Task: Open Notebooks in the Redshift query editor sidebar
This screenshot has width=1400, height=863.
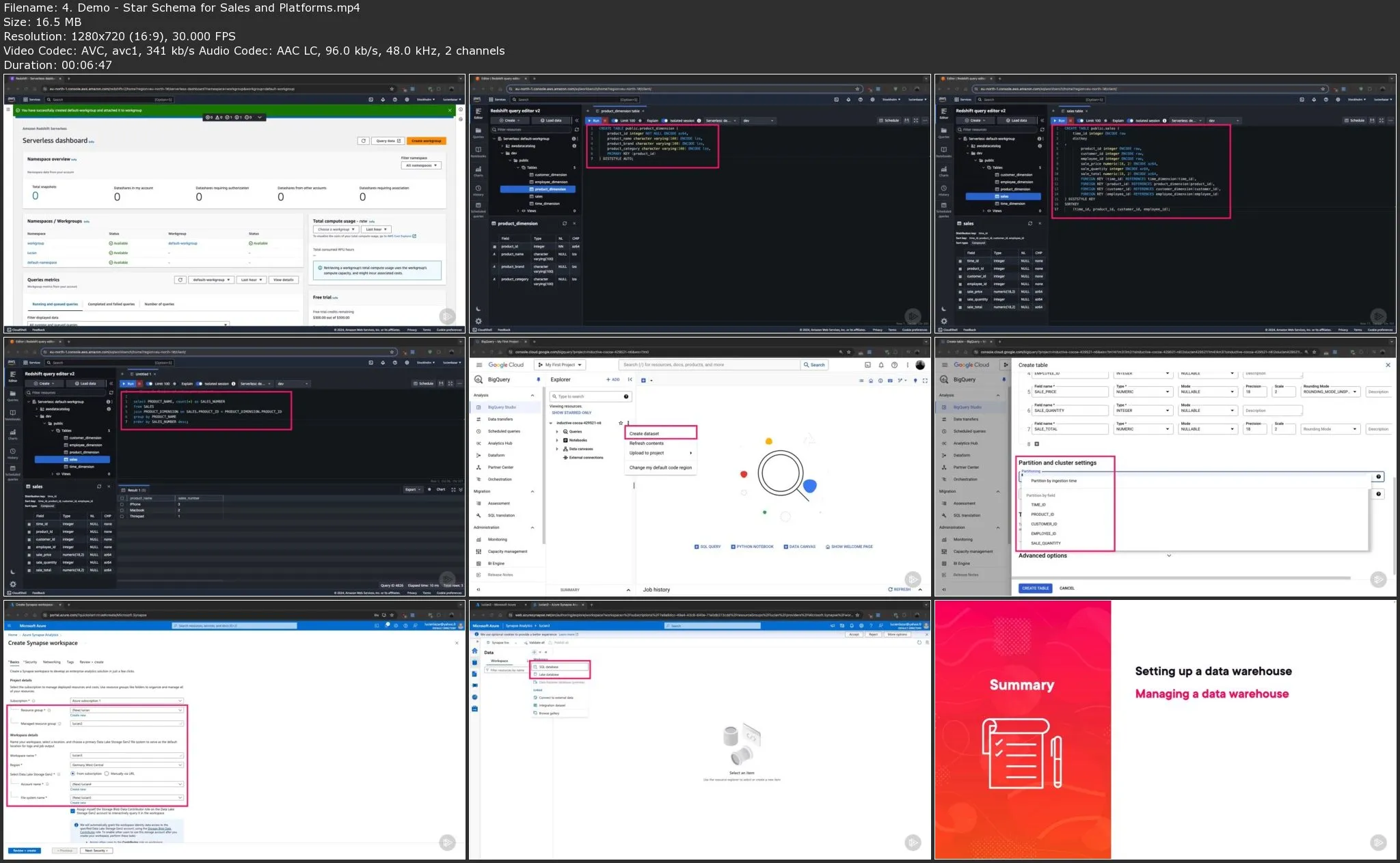Action: 479,150
